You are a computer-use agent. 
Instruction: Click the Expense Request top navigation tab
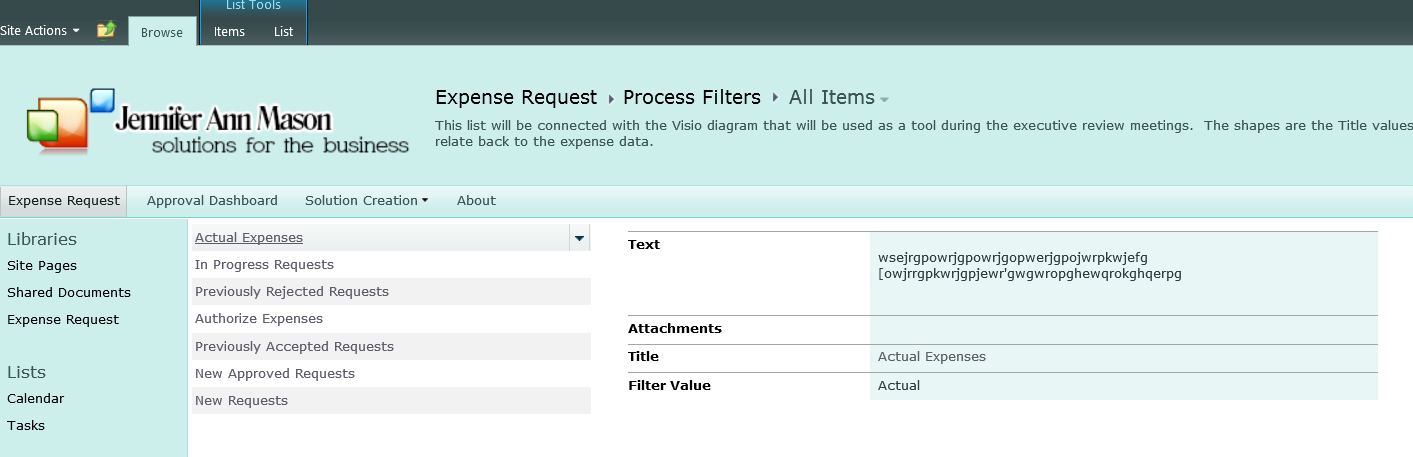click(x=64, y=201)
